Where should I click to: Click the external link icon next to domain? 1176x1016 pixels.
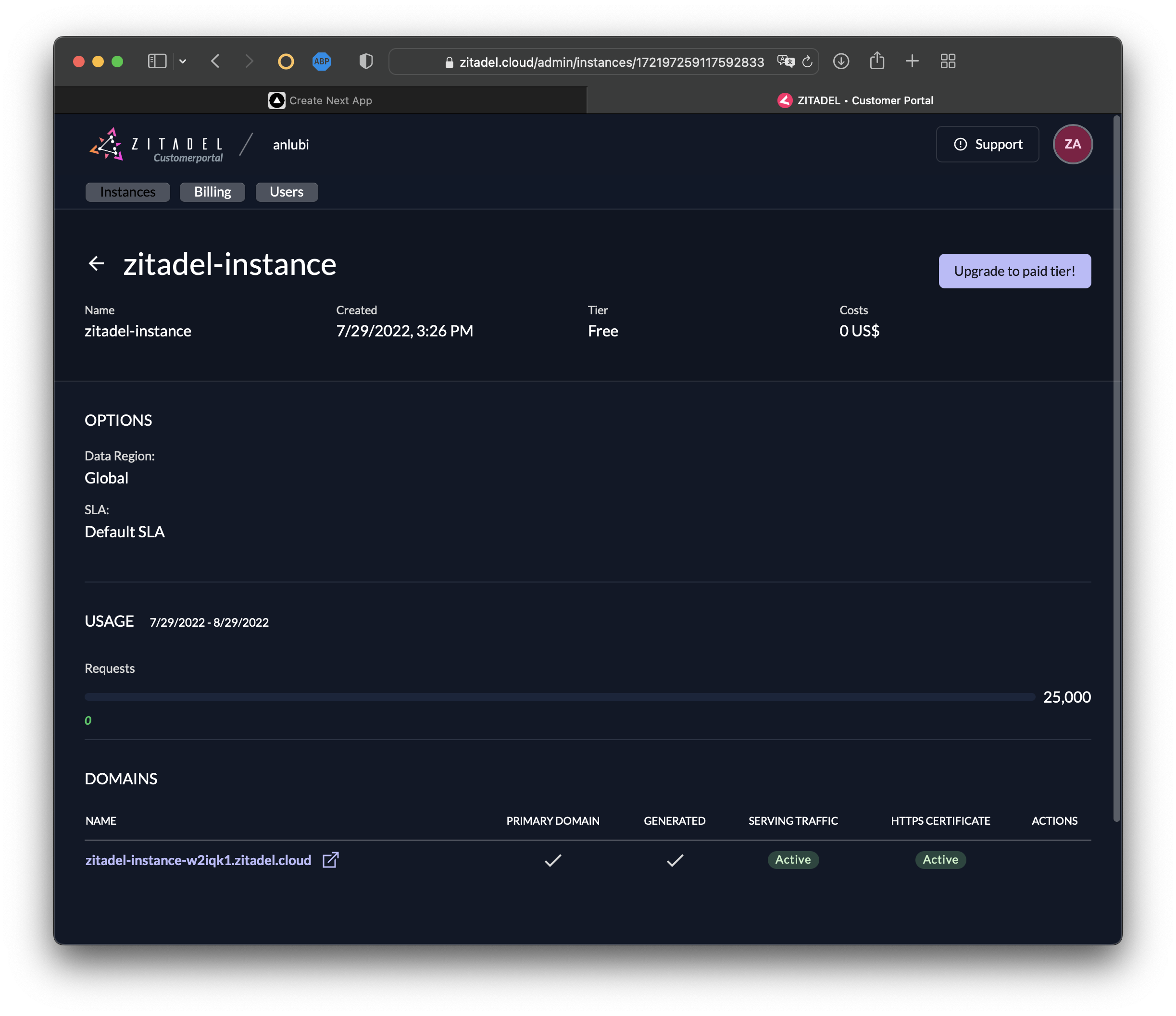331,859
